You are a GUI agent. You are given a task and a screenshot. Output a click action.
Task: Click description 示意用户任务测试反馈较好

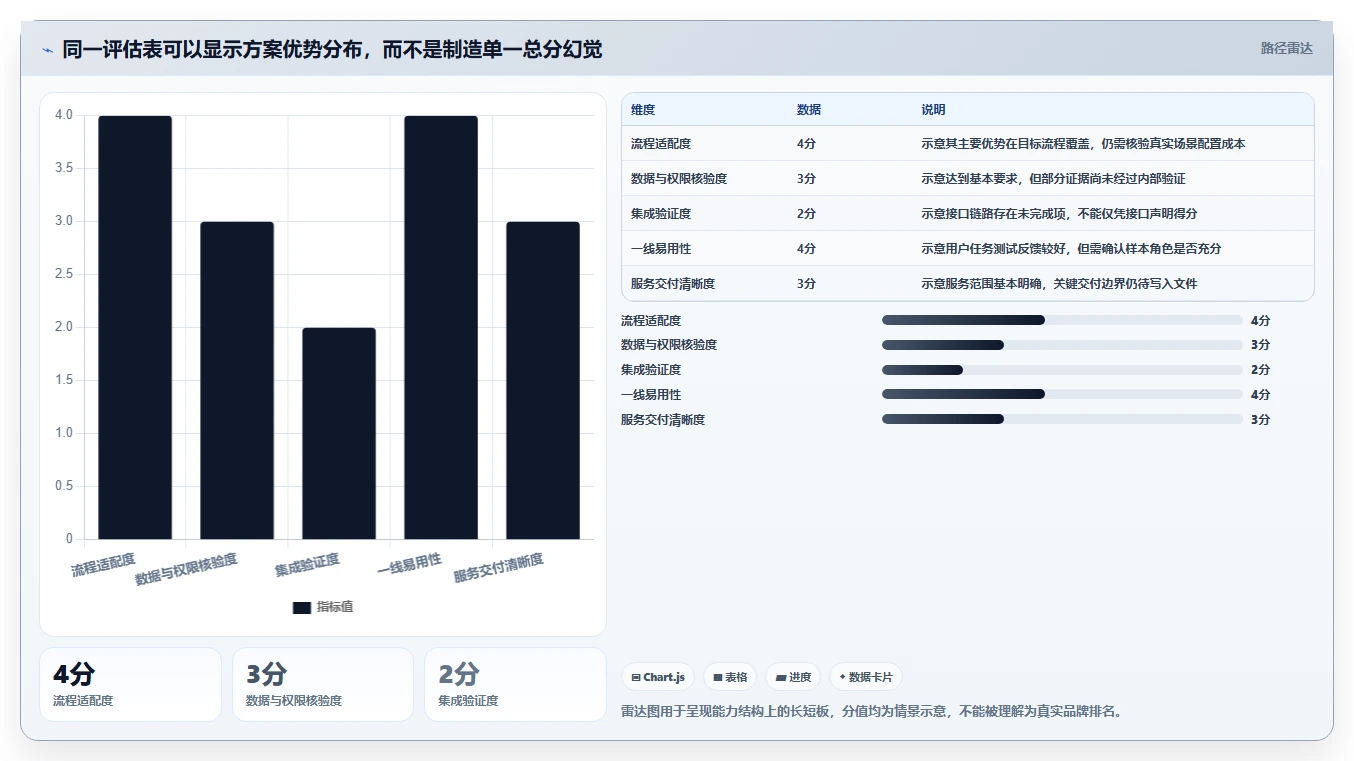1071,249
